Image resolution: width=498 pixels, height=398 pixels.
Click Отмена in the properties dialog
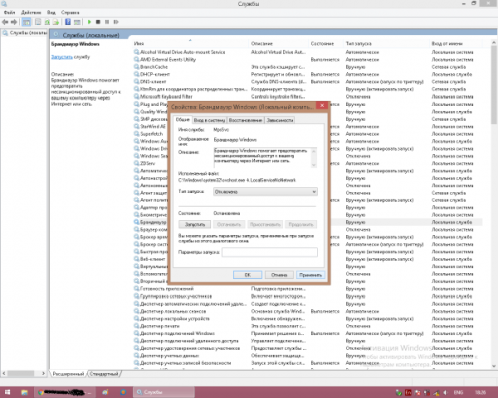click(x=279, y=275)
